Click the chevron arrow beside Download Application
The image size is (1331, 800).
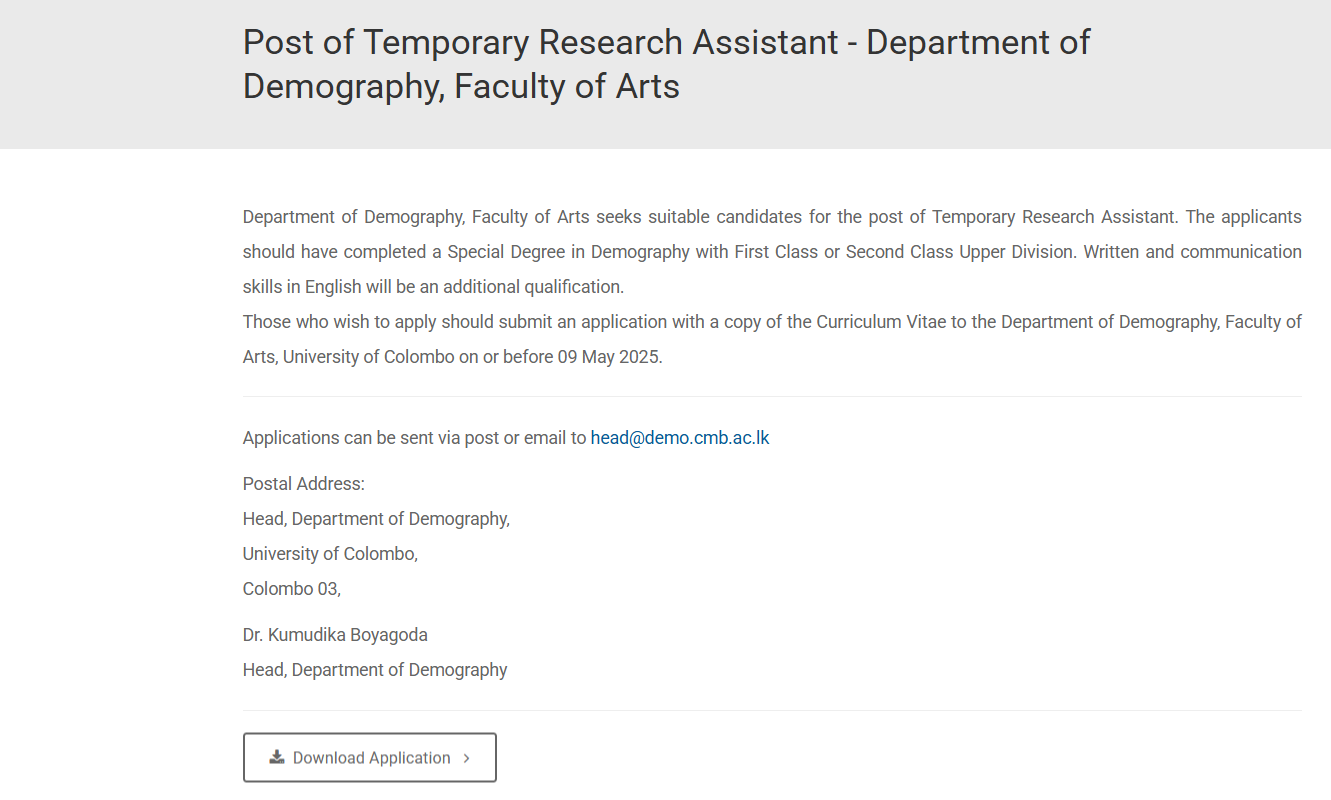click(x=466, y=758)
